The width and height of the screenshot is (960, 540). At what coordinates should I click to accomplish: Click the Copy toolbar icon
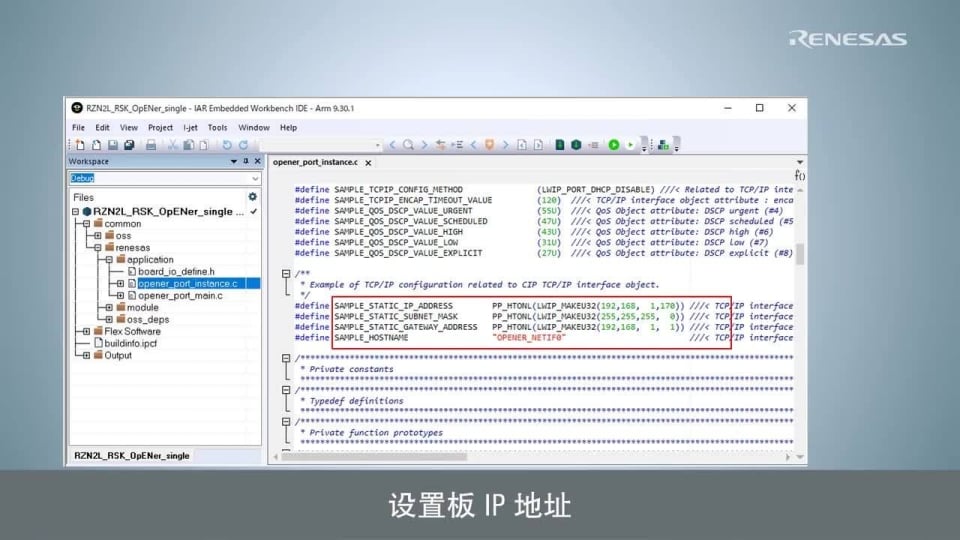click(189, 145)
